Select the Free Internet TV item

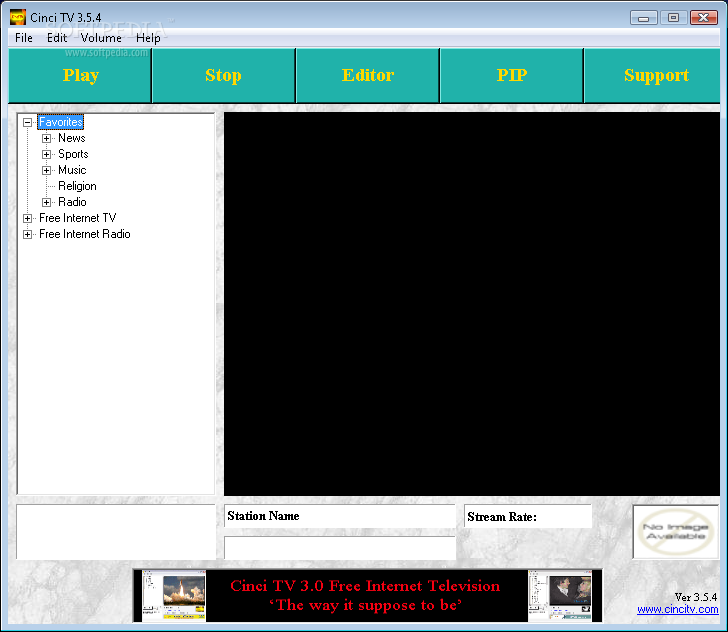tap(78, 218)
